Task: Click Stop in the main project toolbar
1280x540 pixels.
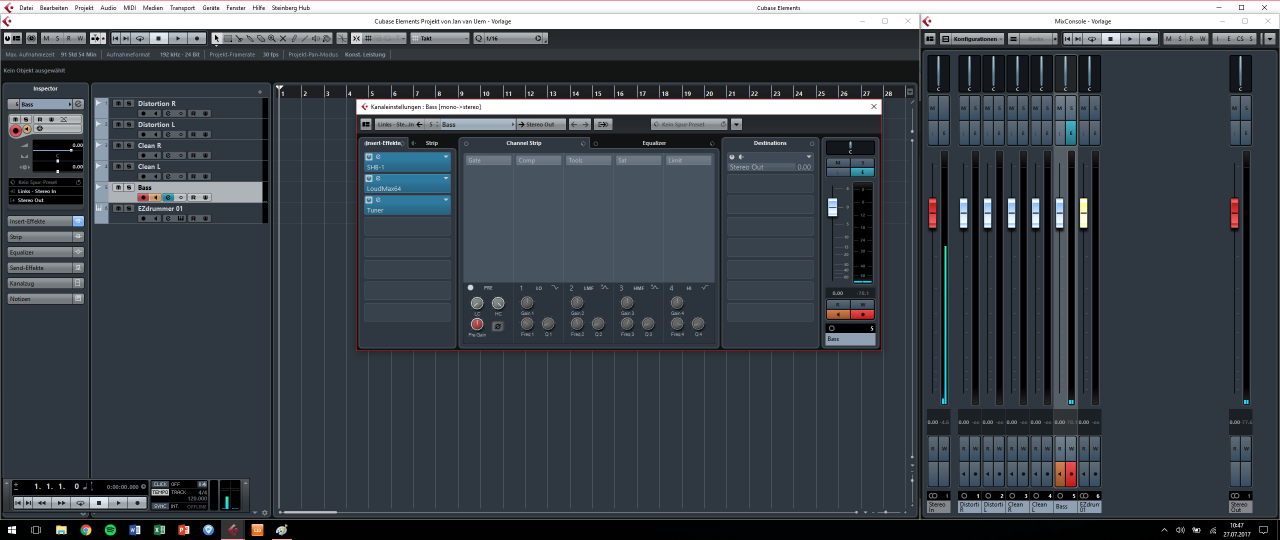Action: [x=159, y=38]
